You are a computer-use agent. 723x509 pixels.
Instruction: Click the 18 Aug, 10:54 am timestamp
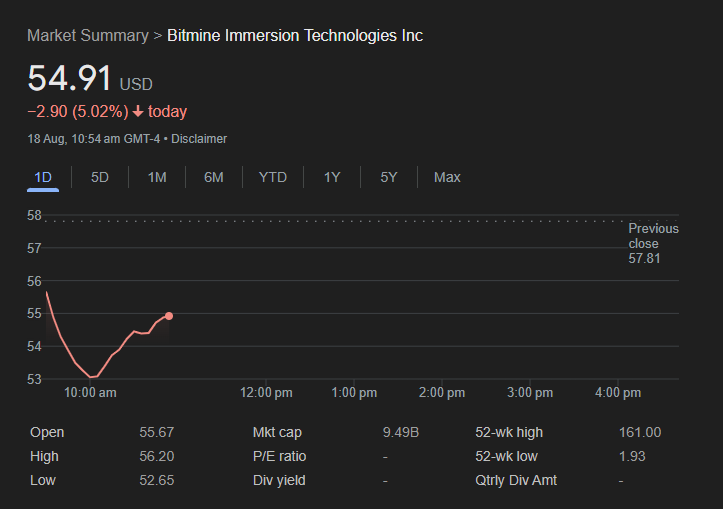pyautogui.click(x=94, y=139)
